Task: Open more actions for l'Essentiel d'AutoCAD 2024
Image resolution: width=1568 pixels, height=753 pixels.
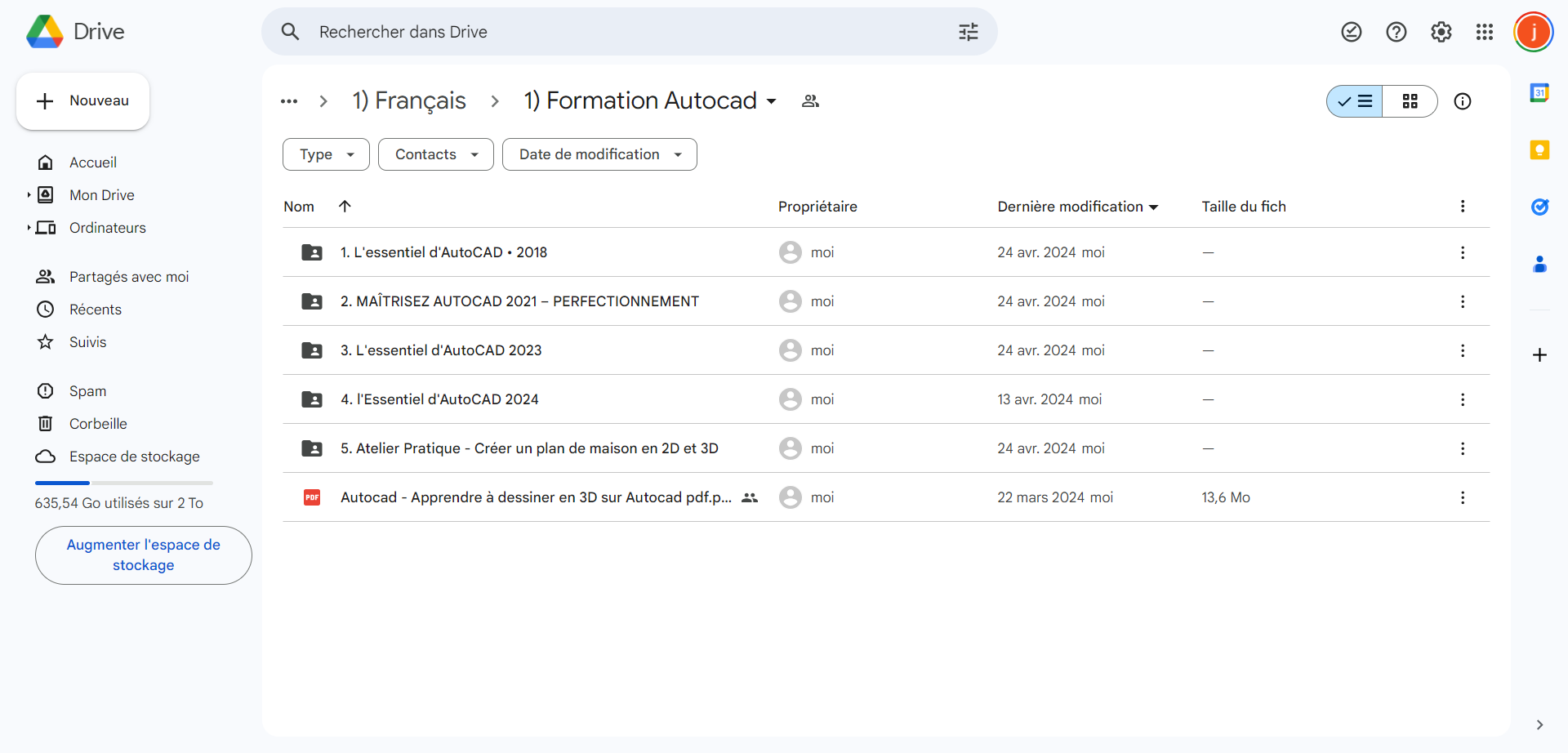Action: [1463, 399]
